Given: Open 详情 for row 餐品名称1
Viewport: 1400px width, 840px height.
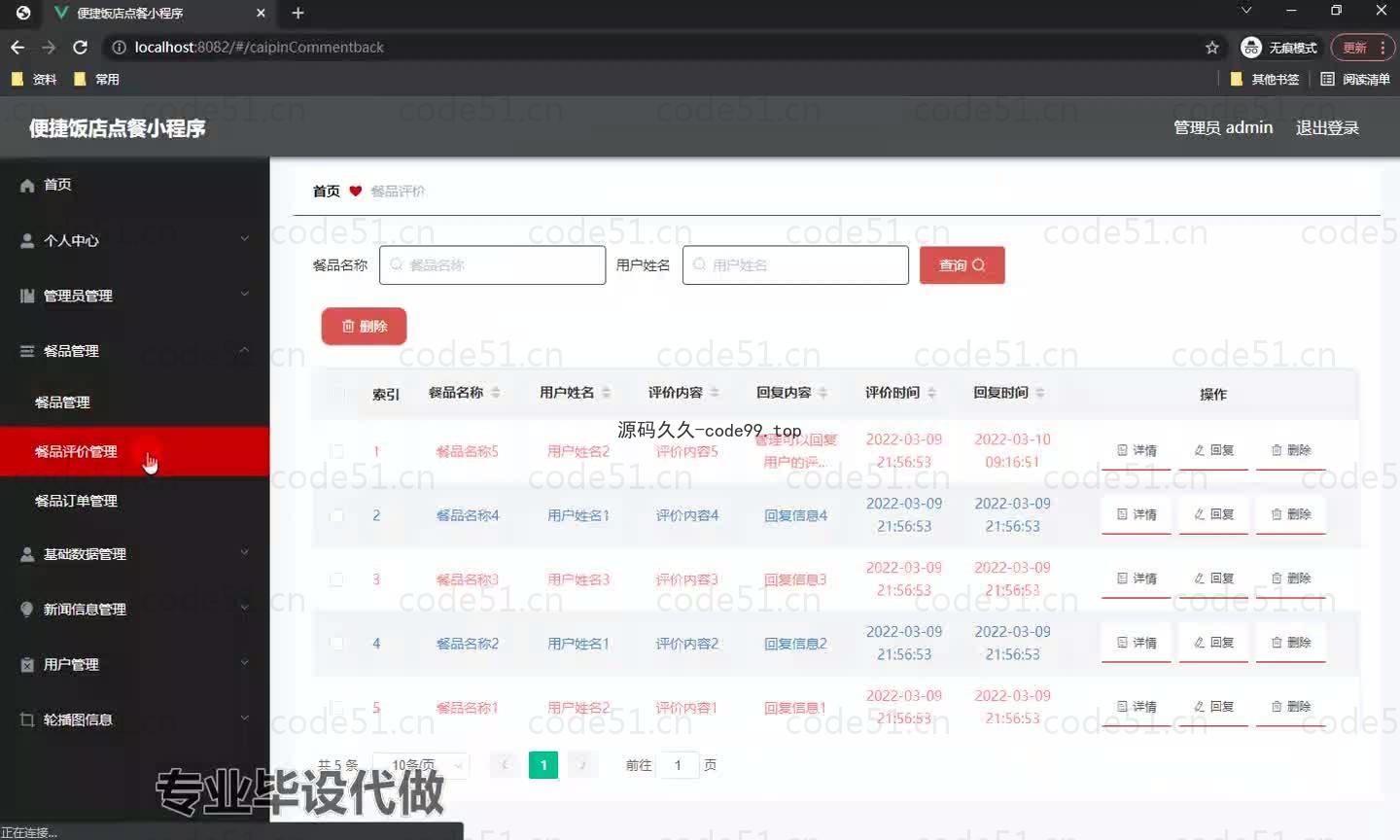Looking at the screenshot, I should [x=1137, y=708].
